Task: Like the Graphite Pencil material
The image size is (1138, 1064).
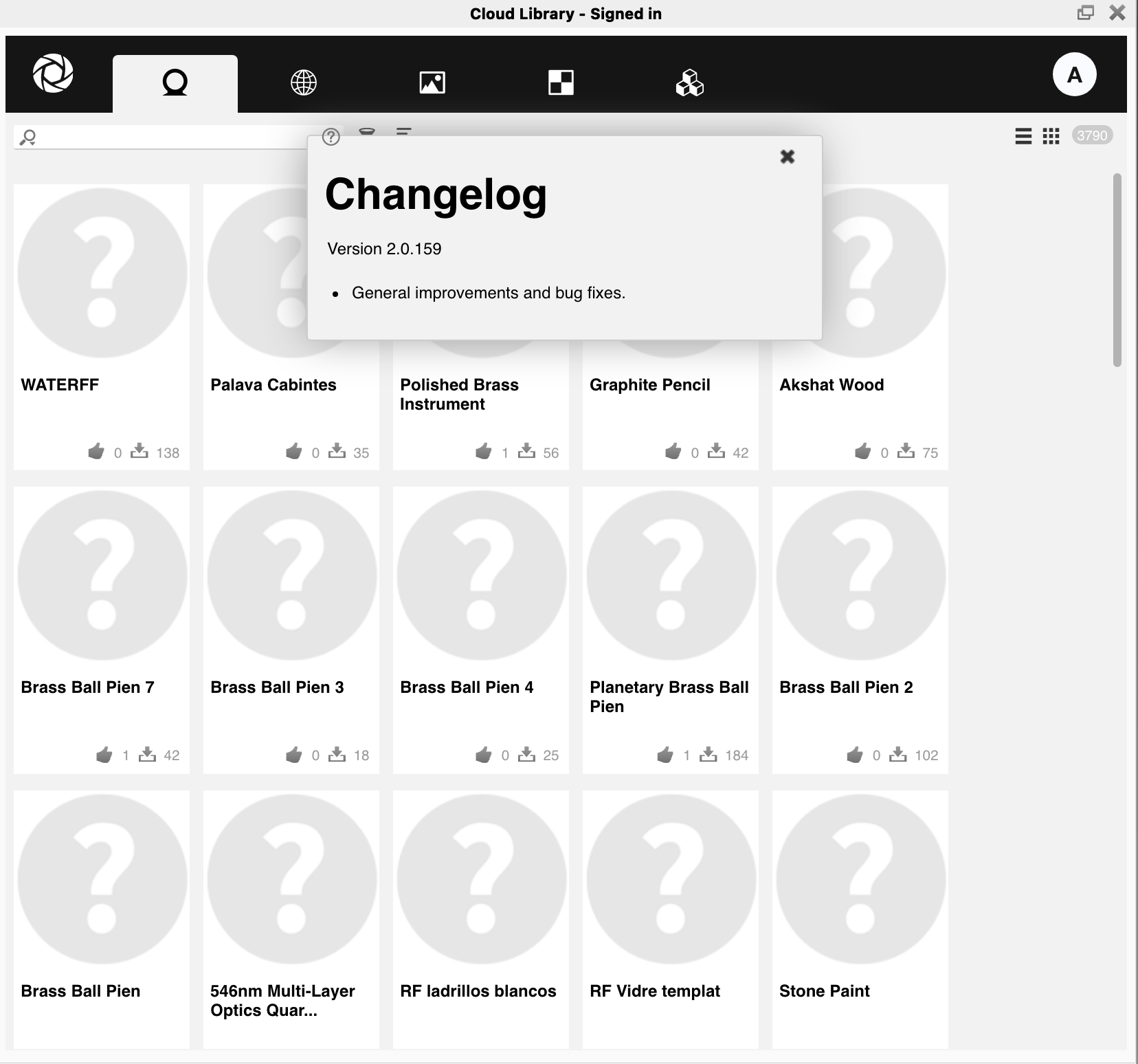Action: point(673,452)
